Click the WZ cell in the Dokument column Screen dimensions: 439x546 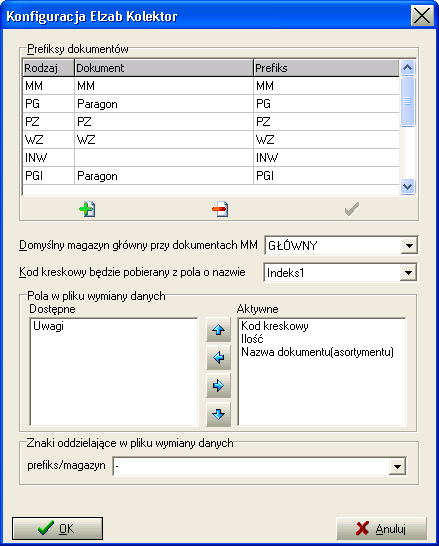(164, 140)
